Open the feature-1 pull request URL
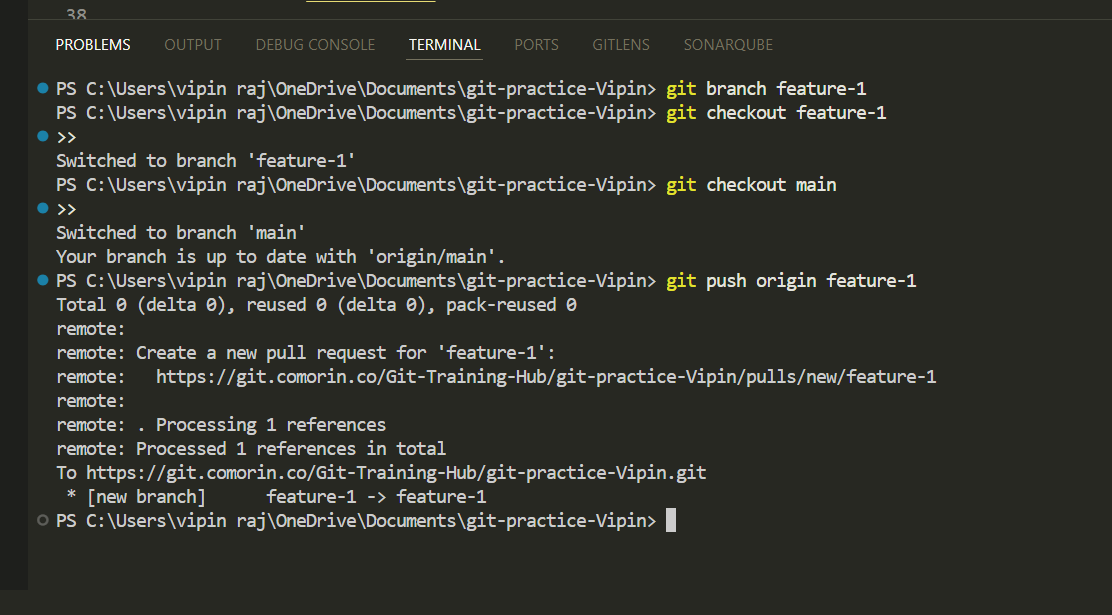The width and height of the screenshot is (1112, 615). [x=546, y=376]
